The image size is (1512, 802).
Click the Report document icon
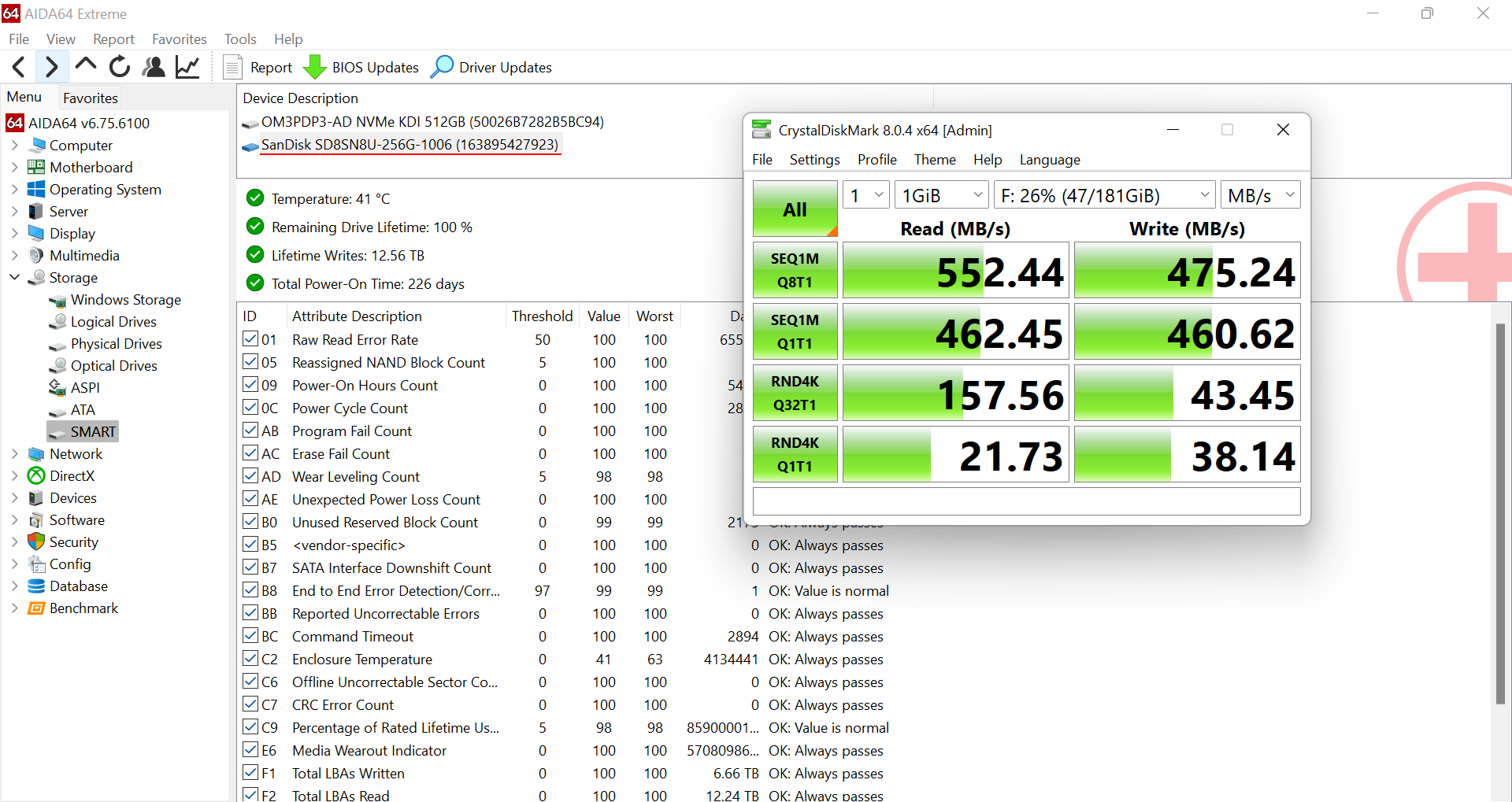[x=232, y=67]
